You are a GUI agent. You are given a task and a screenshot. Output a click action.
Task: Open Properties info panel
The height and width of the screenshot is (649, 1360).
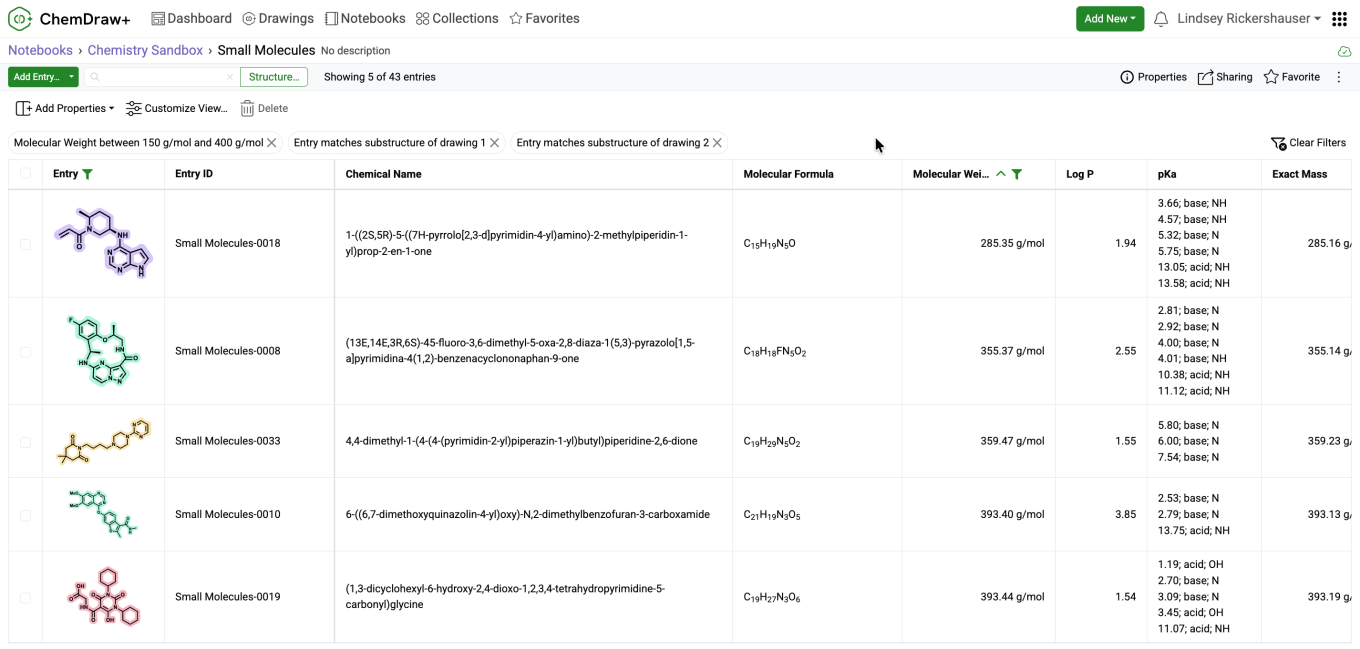[1153, 77]
